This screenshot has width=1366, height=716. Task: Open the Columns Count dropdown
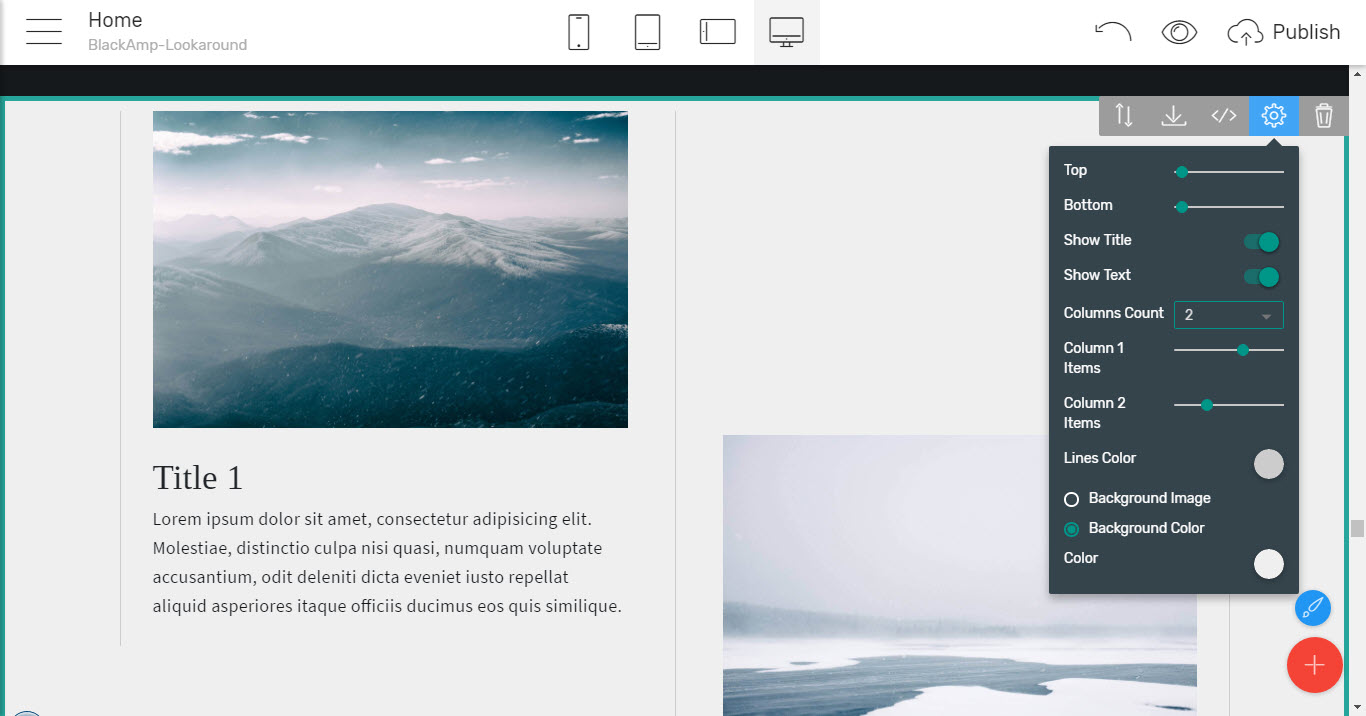(x=1228, y=315)
